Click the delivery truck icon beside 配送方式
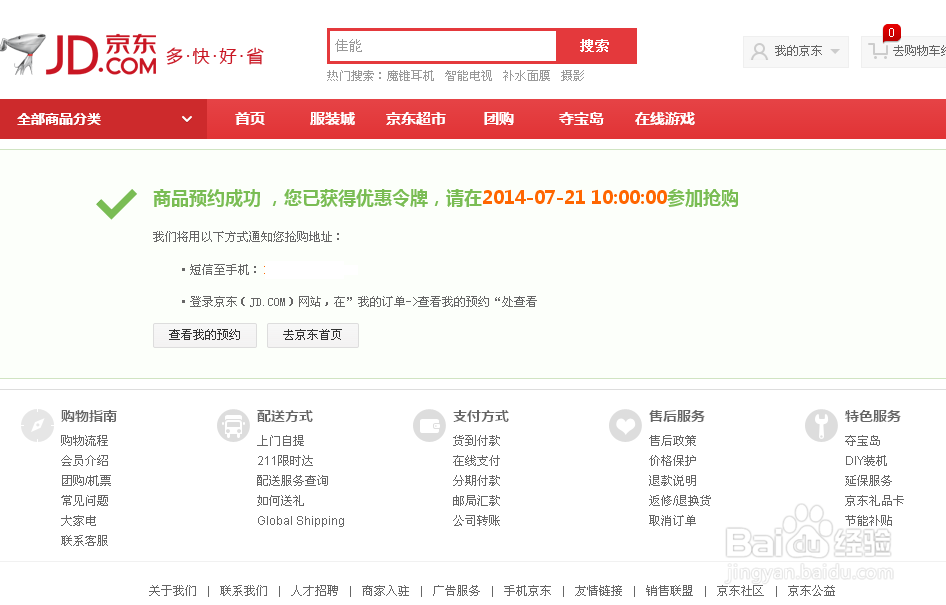 click(233, 425)
